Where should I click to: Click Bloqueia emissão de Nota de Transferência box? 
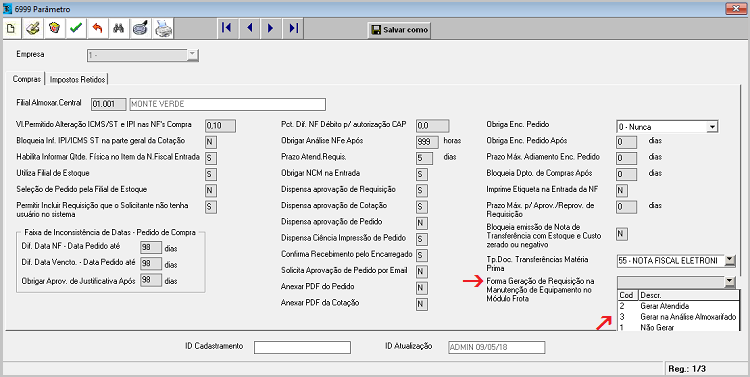point(622,234)
